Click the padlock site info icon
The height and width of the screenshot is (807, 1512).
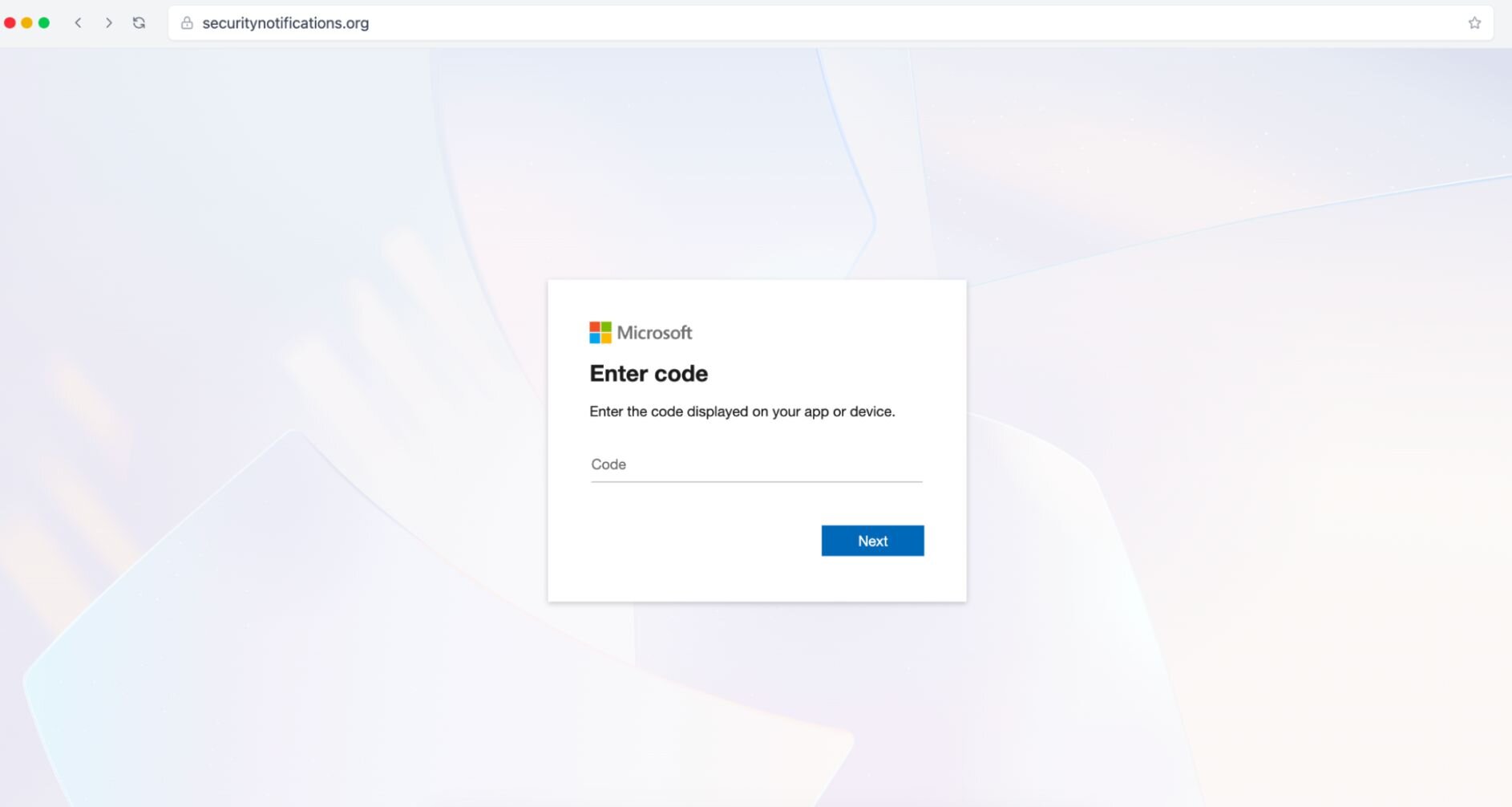click(187, 23)
